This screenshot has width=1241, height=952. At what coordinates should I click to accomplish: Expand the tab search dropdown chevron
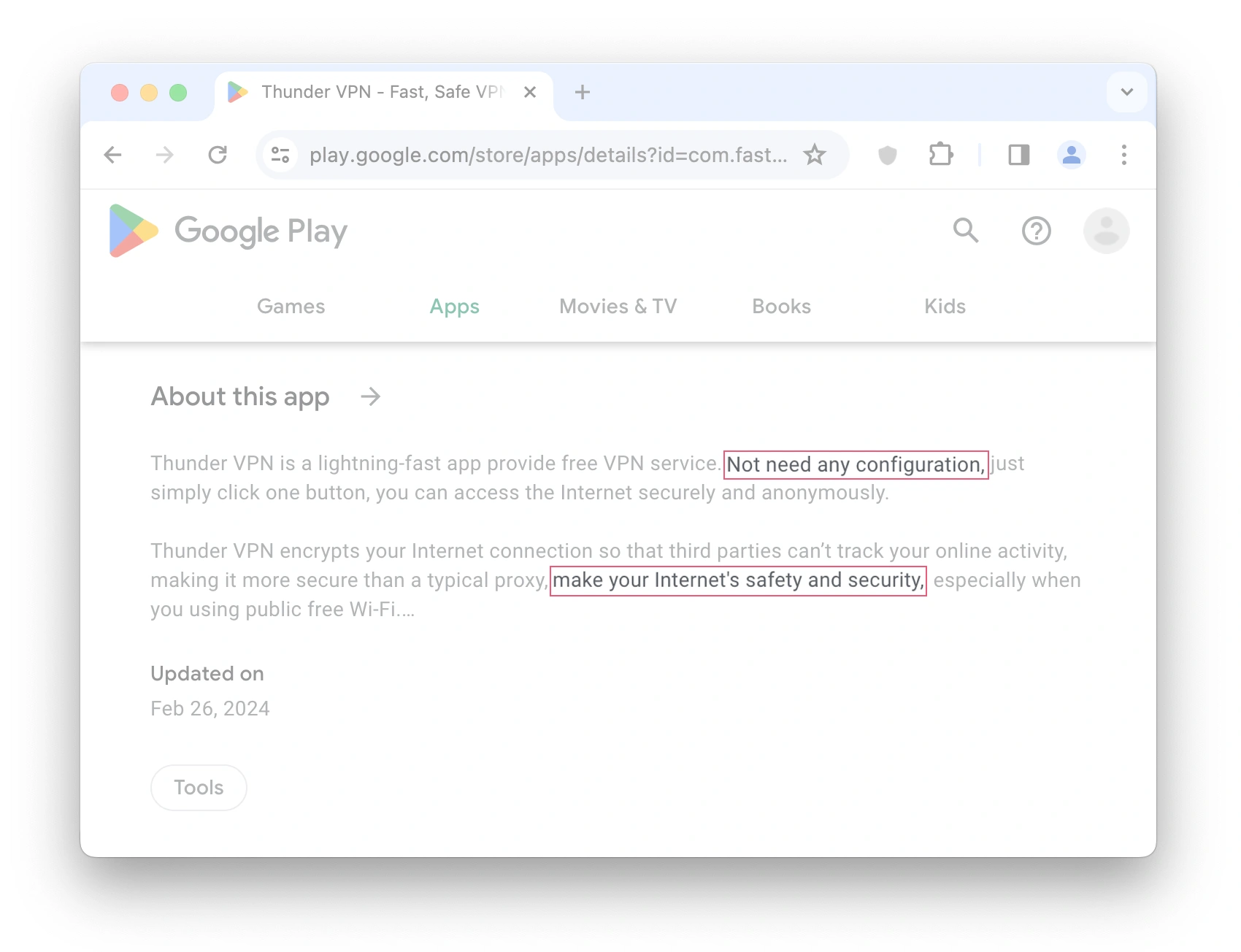click(1127, 92)
